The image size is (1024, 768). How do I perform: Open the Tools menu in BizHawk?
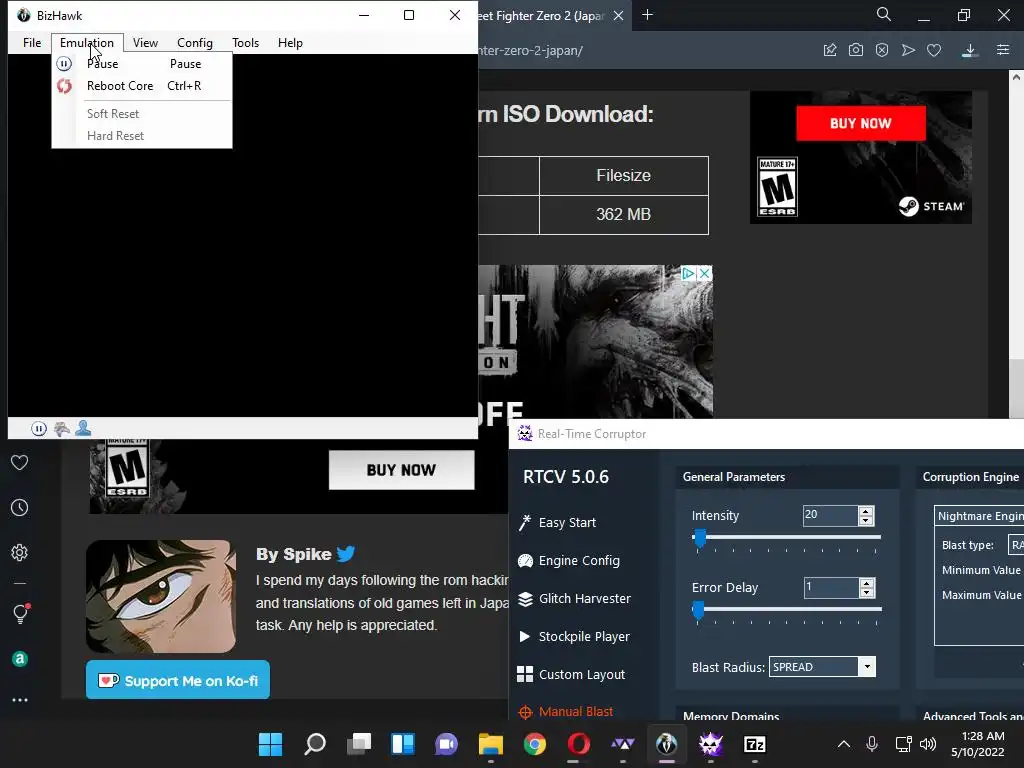[x=246, y=42]
